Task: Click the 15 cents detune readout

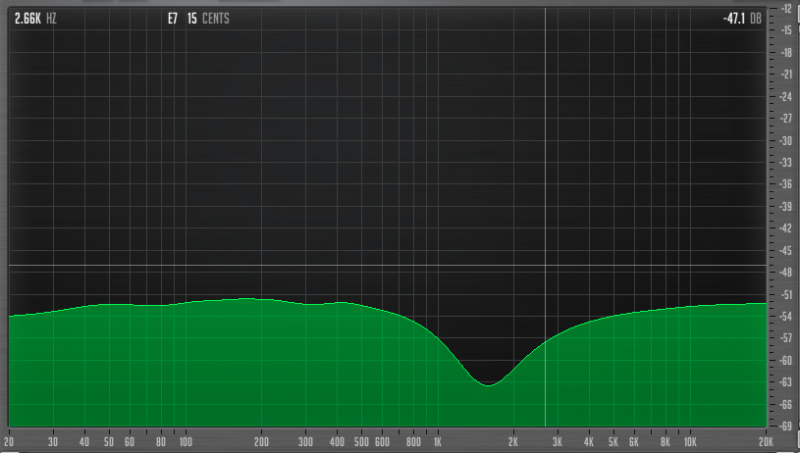Action: (x=207, y=18)
